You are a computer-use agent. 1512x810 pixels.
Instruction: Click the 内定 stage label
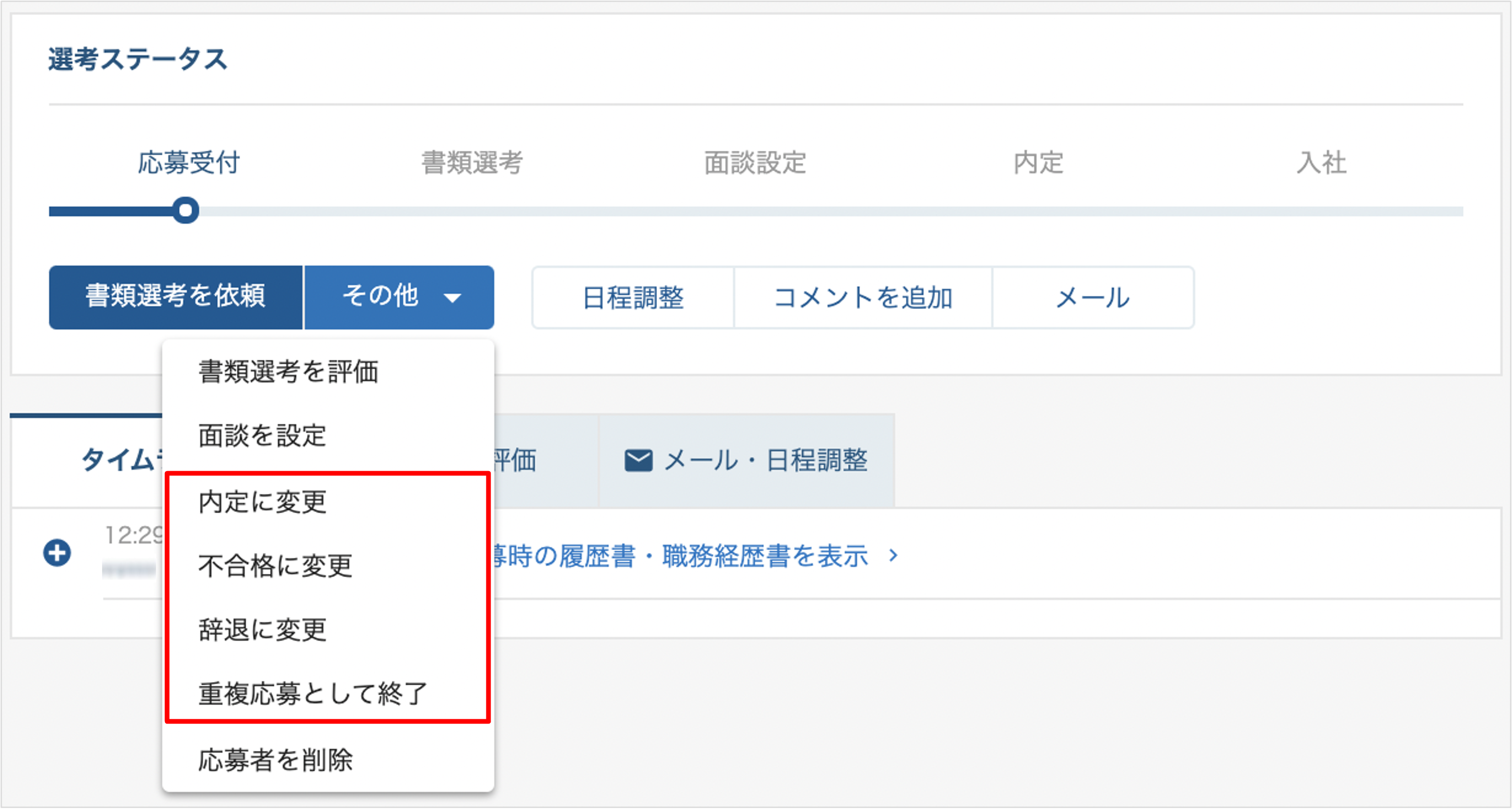click(1038, 163)
